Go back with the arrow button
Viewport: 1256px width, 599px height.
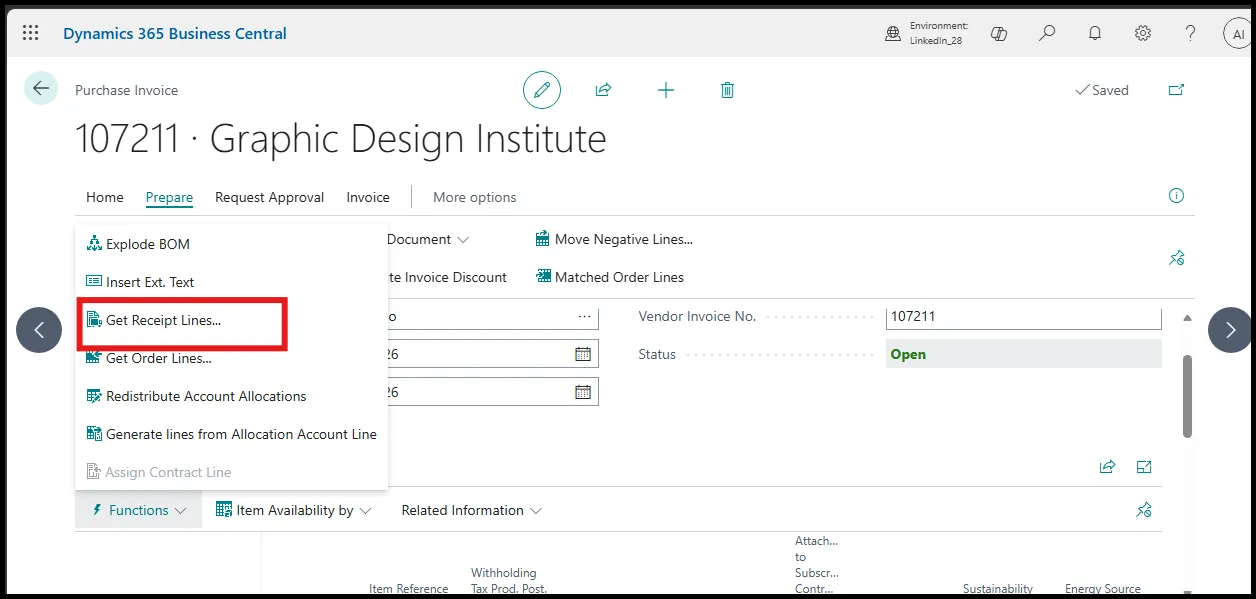point(41,88)
